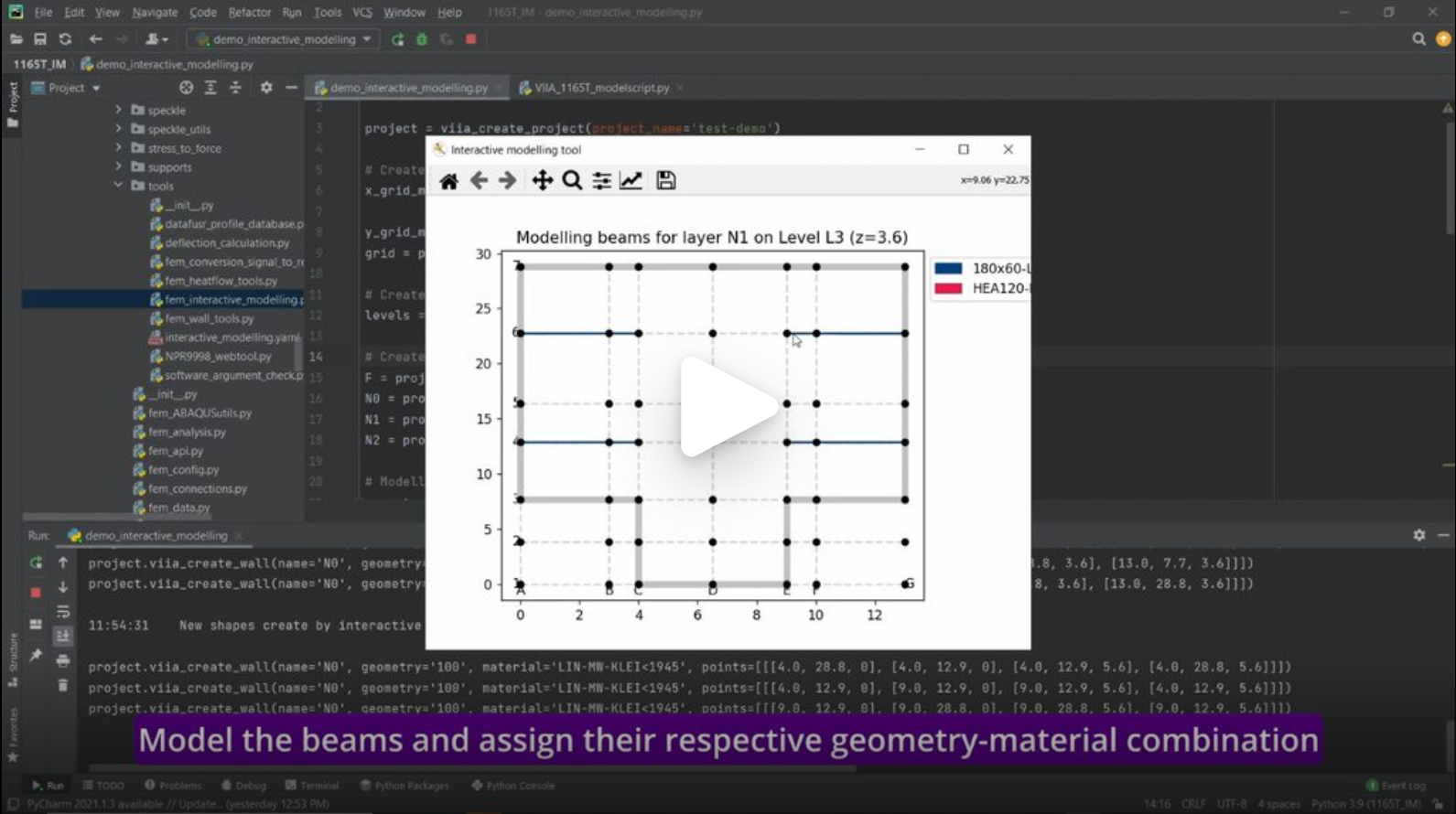Open Configure subplots sliders icon
Viewport: 1456px width, 814px height.
[x=601, y=181]
